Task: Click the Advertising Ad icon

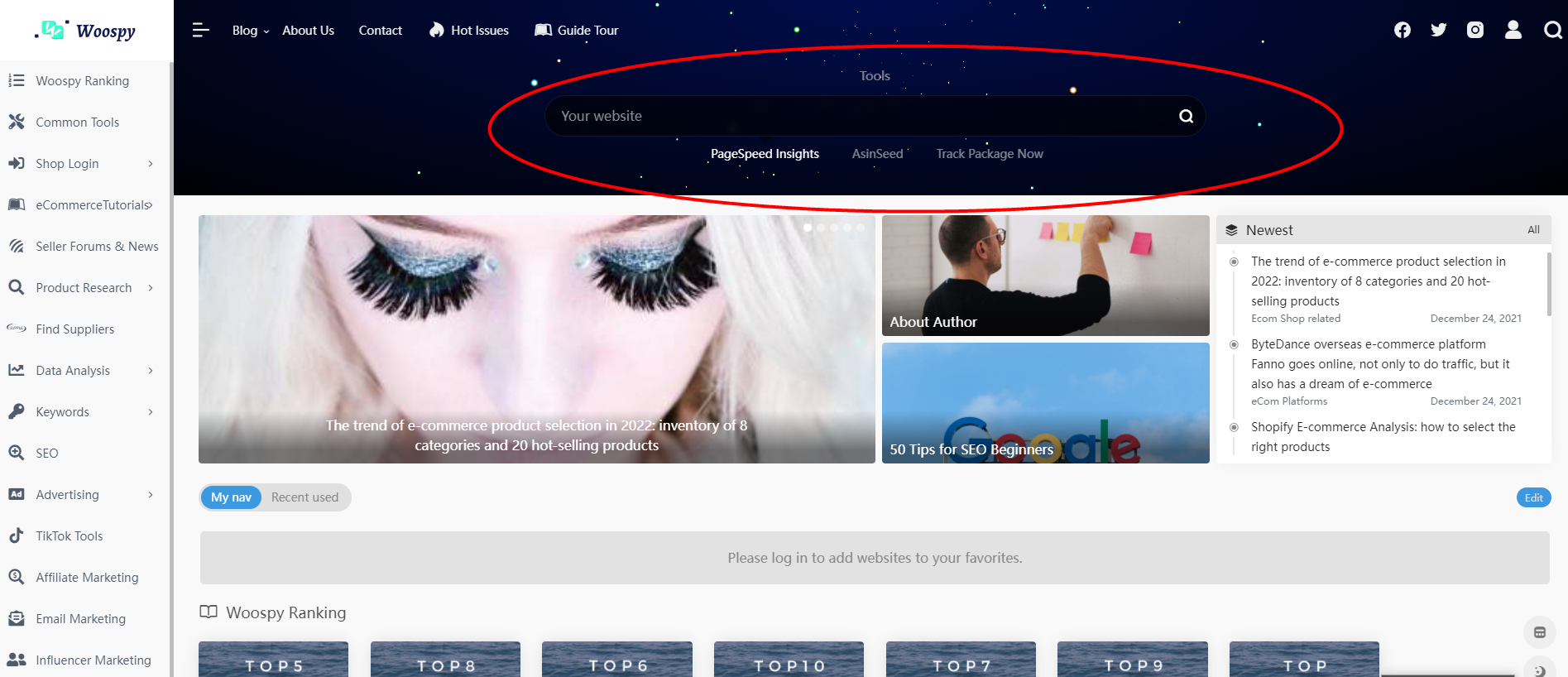Action: [16, 494]
